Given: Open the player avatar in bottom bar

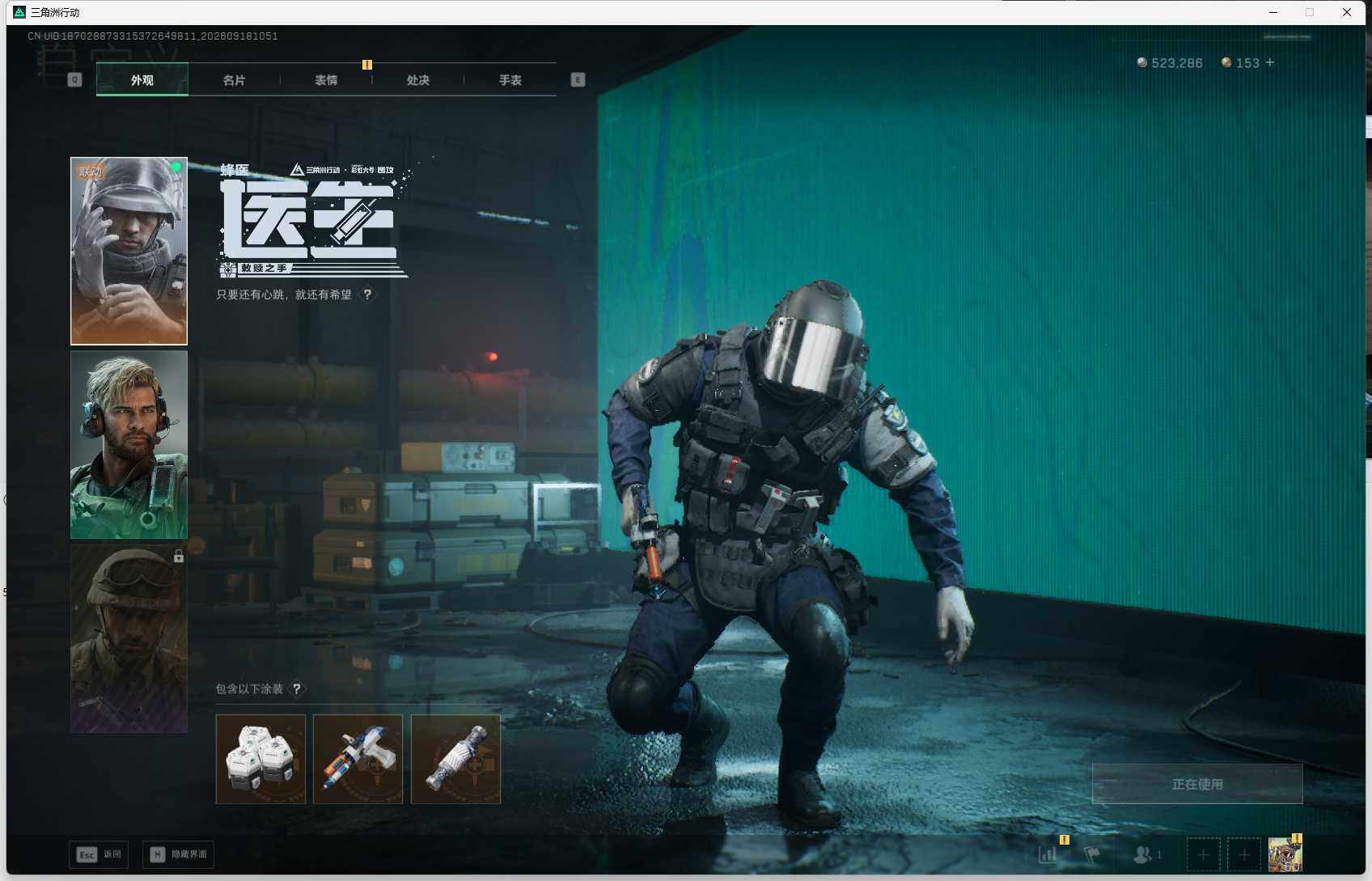Looking at the screenshot, I should (1285, 854).
